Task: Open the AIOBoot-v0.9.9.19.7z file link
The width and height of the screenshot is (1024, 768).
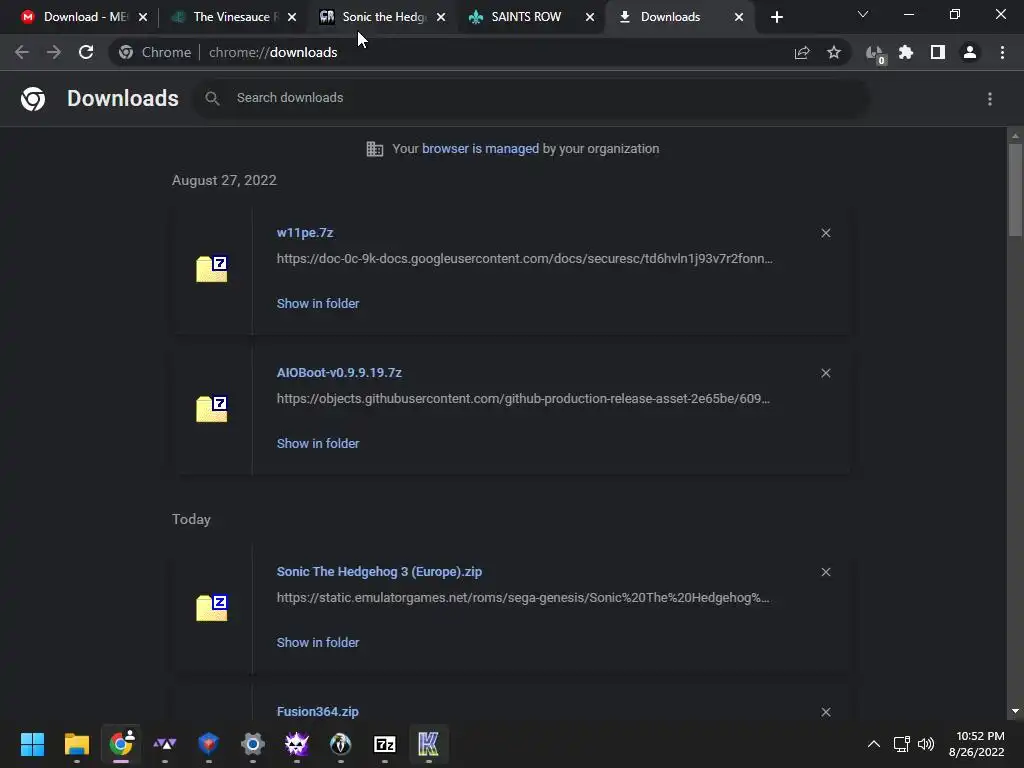Action: pyautogui.click(x=339, y=373)
